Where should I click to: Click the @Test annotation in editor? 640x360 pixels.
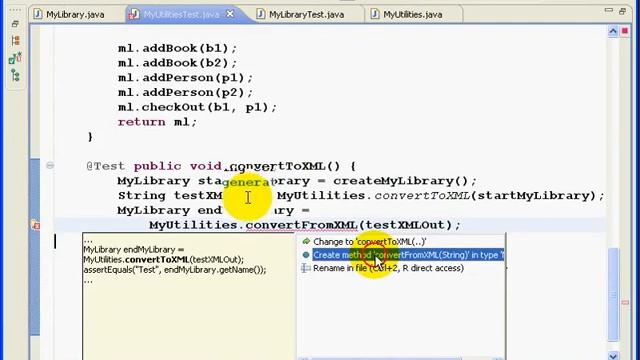[x=105, y=166]
